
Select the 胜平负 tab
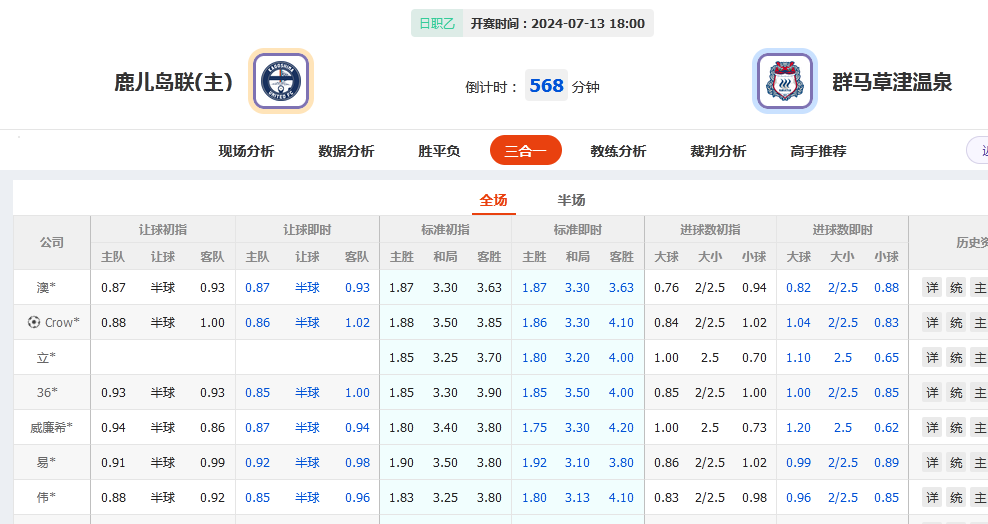(439, 151)
